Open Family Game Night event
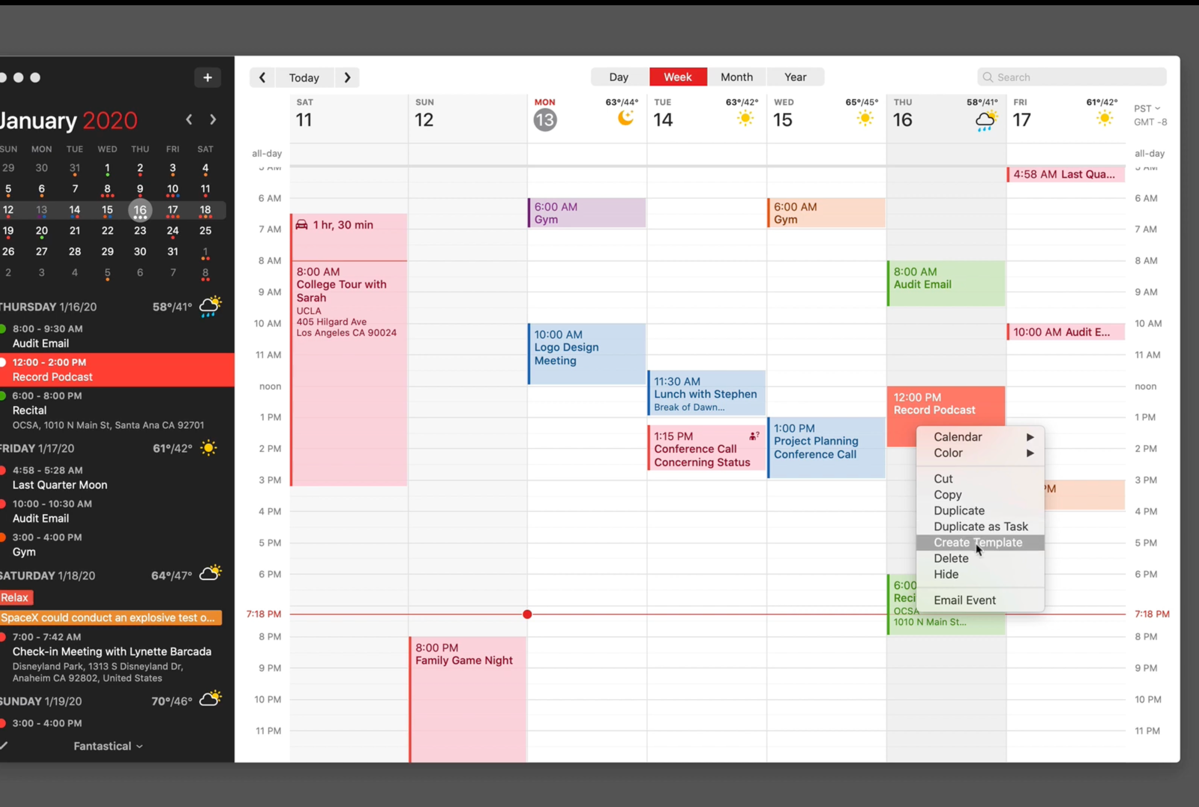The height and width of the screenshot is (807, 1199). click(x=468, y=699)
